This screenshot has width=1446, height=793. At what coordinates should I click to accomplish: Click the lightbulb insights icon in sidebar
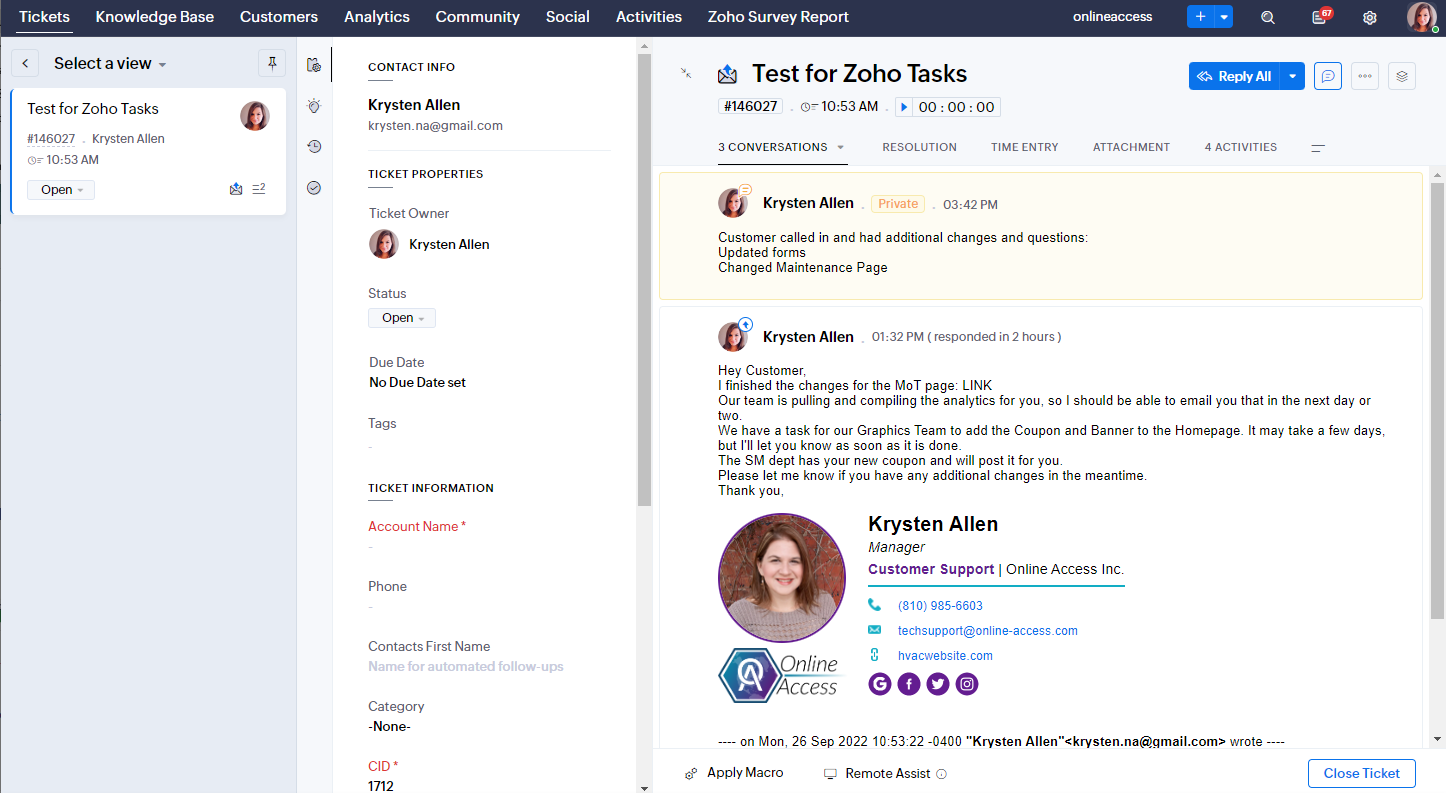tap(314, 105)
